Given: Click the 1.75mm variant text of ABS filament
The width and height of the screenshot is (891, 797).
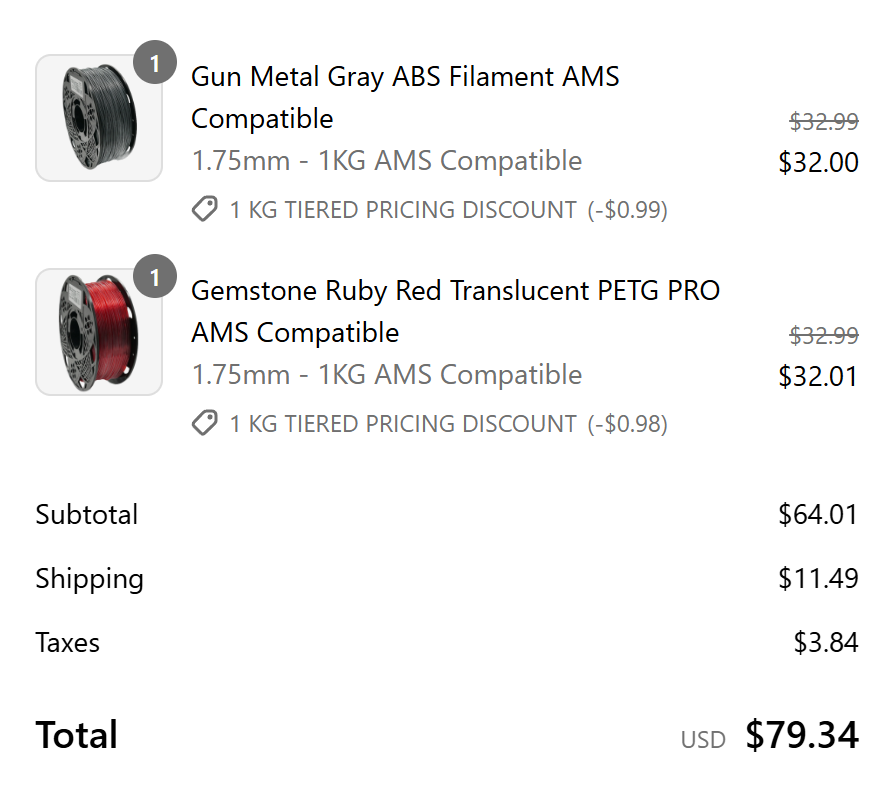Looking at the screenshot, I should tap(387, 161).
